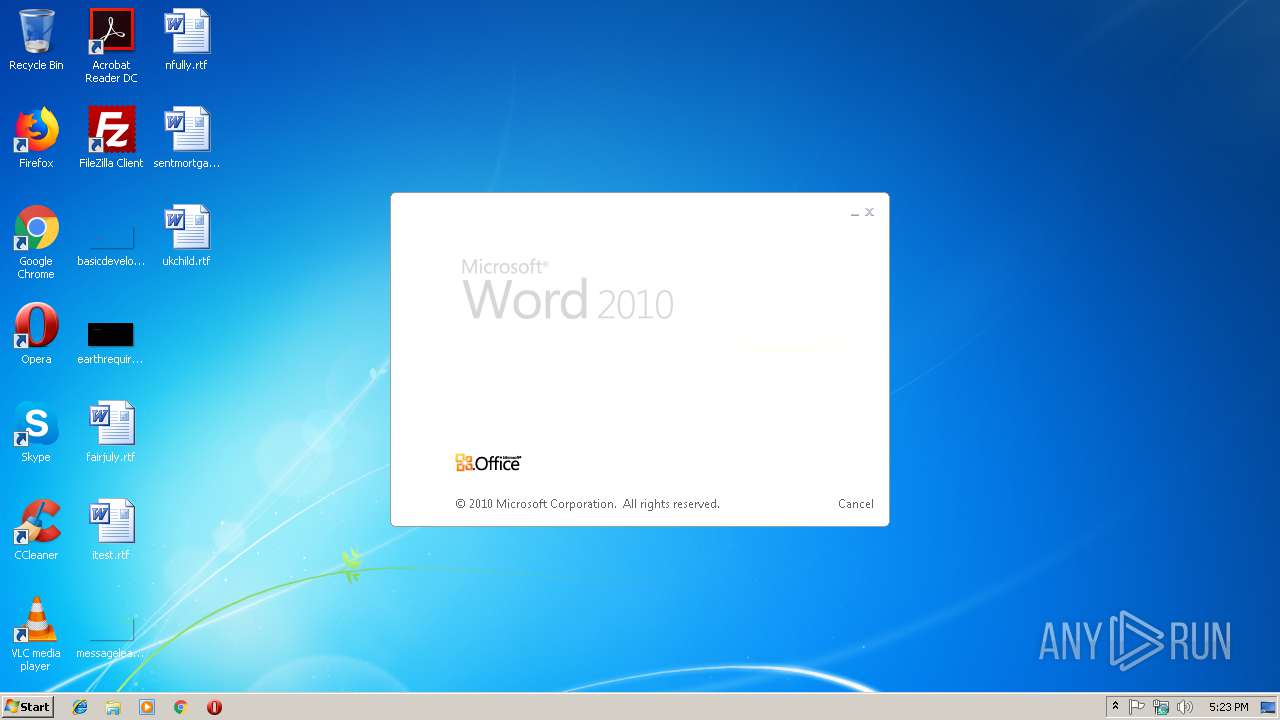
Task: Select the fairjuly.rtf document icon
Action: [x=111, y=432]
